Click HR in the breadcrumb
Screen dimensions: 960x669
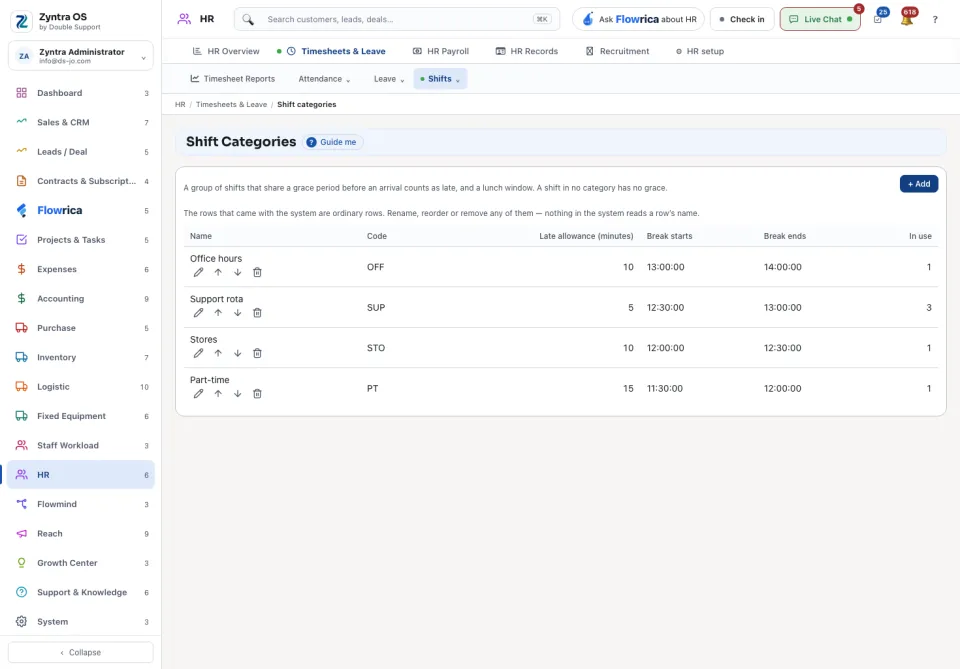click(x=180, y=105)
